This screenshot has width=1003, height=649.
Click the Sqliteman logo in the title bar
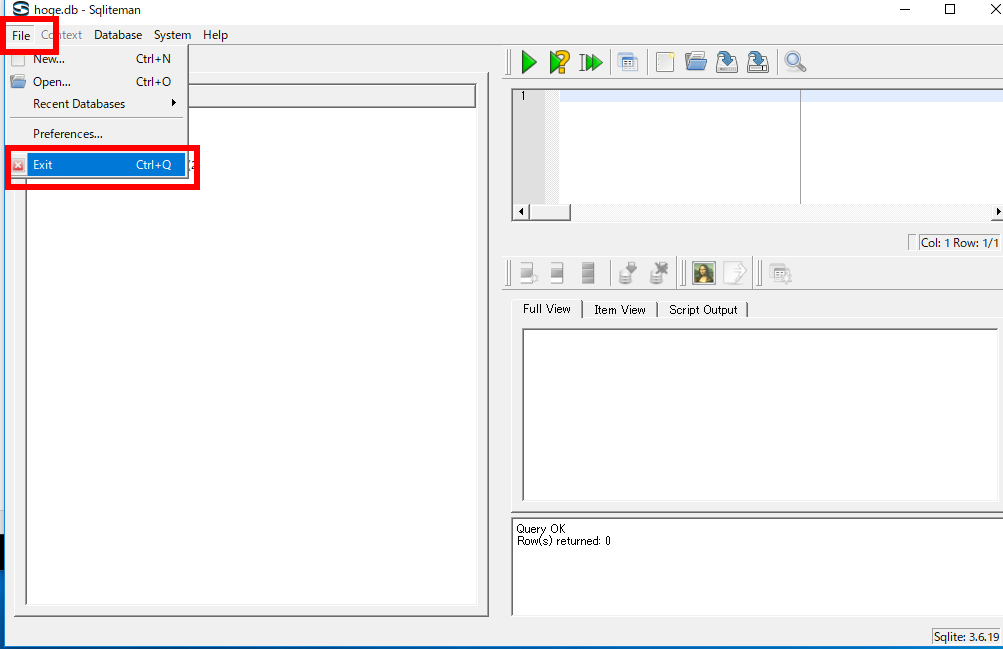pos(20,9)
